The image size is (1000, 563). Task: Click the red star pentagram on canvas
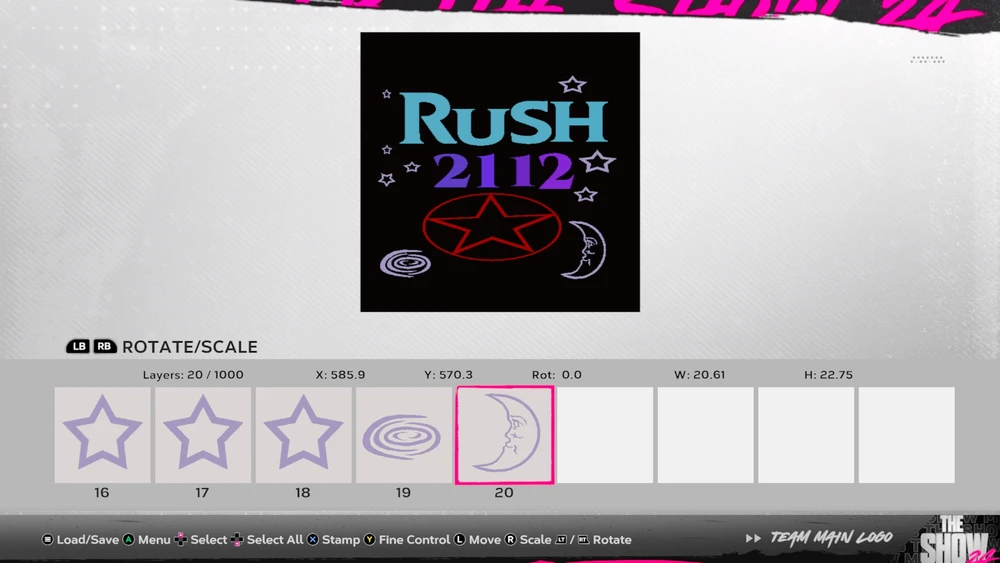click(491, 226)
